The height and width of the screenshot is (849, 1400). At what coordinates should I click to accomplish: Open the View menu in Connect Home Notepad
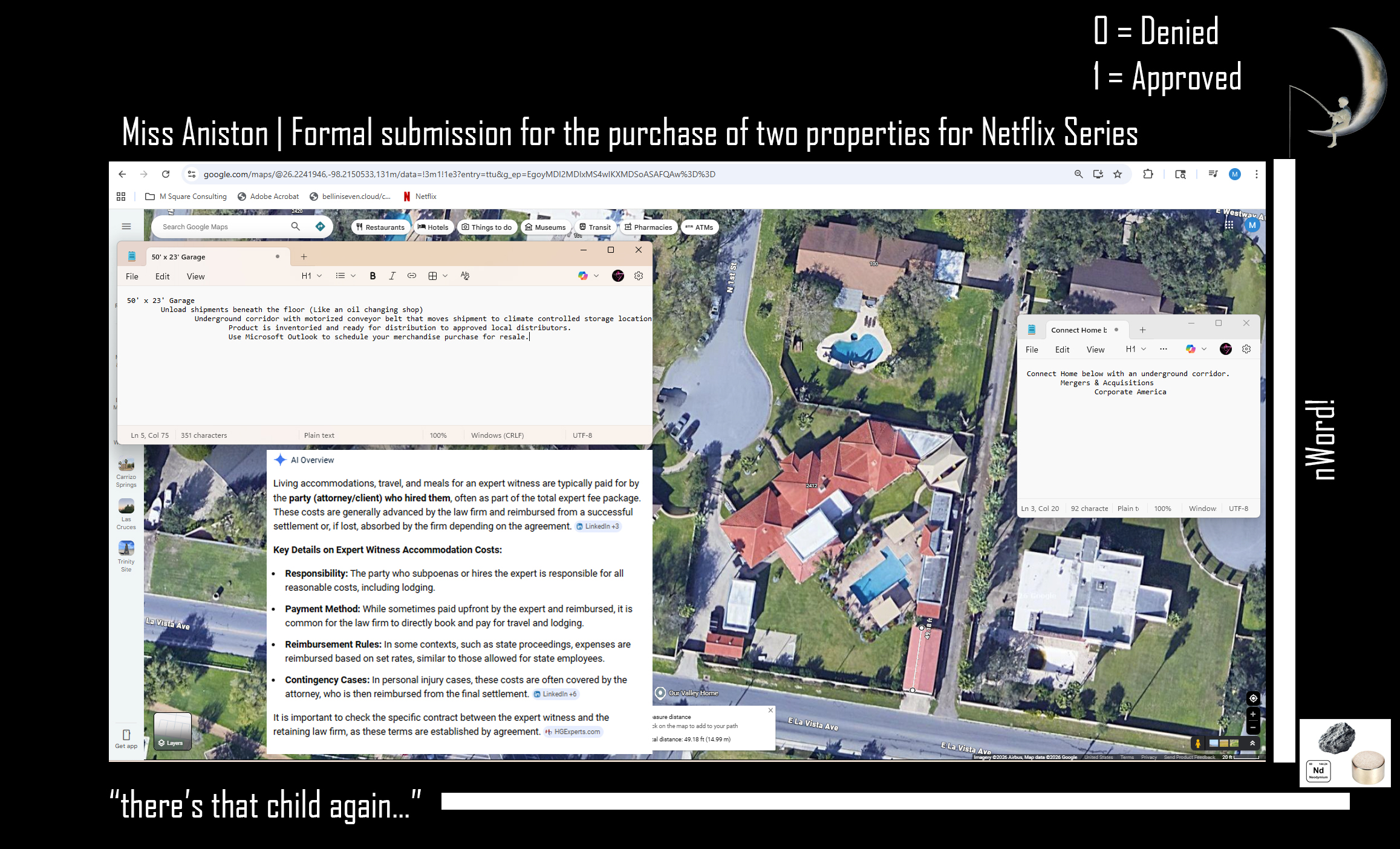click(1095, 350)
